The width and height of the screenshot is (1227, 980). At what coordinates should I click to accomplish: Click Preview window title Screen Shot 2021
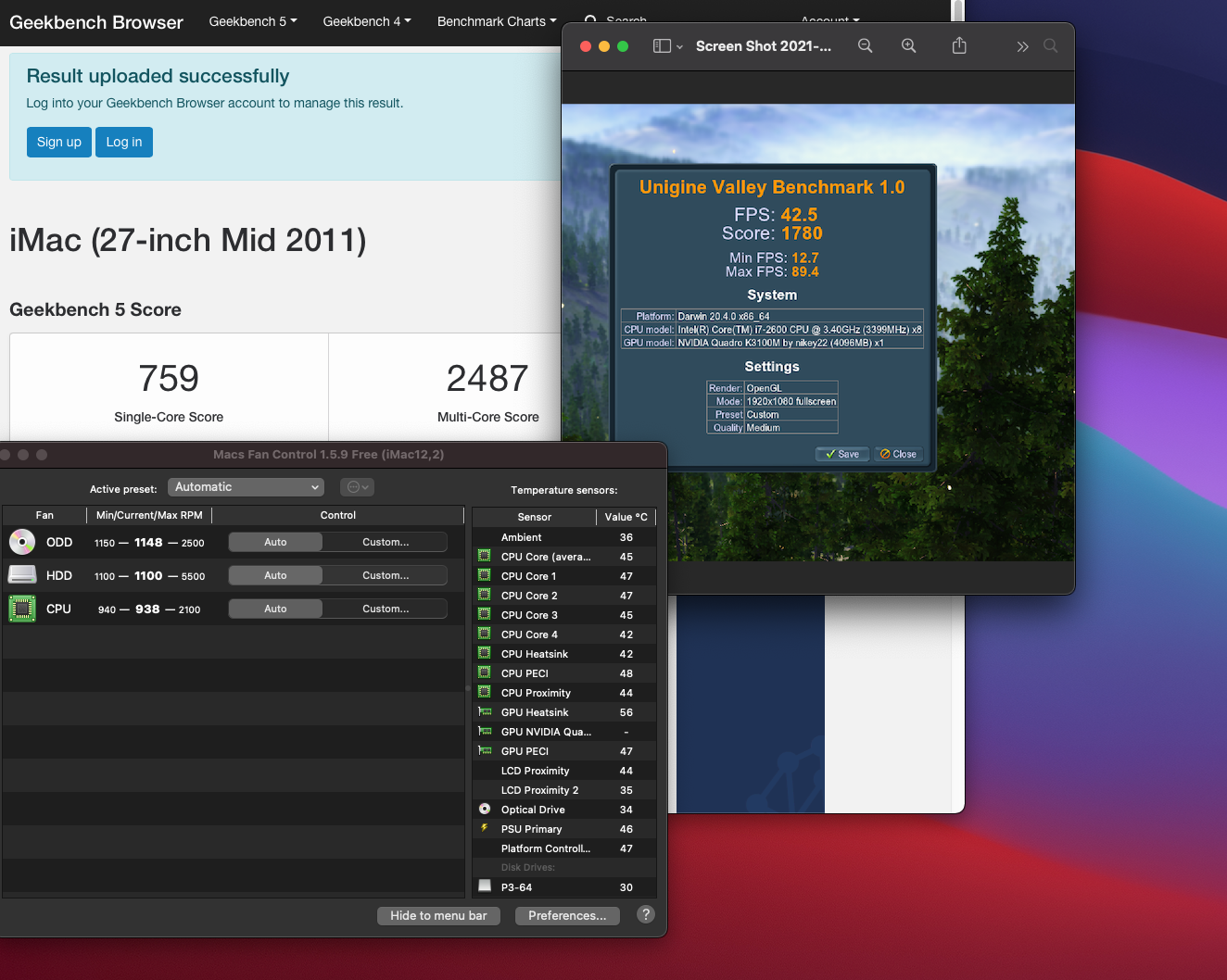pyautogui.click(x=764, y=46)
